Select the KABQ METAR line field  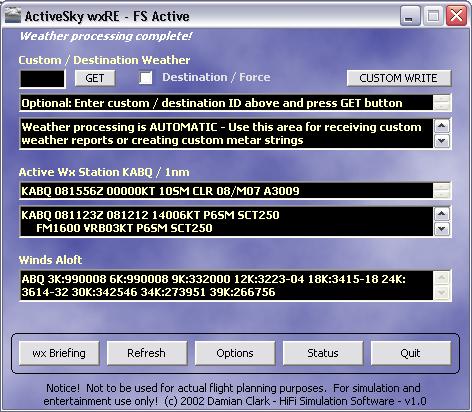[x=227, y=191]
